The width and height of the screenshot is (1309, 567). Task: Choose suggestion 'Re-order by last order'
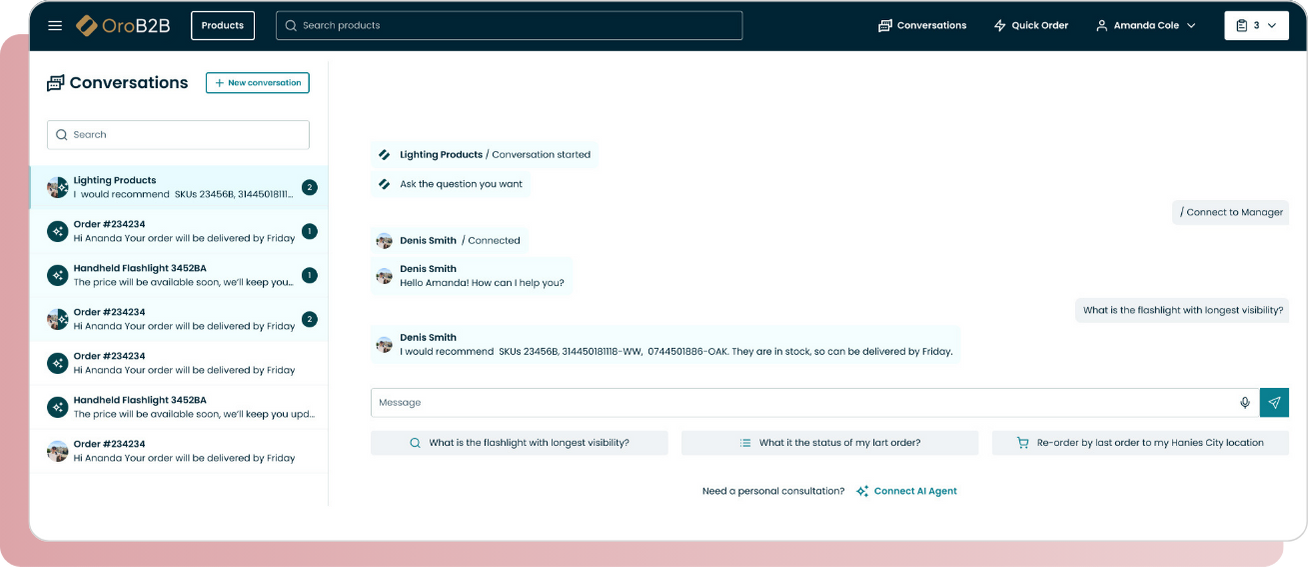coord(1140,443)
